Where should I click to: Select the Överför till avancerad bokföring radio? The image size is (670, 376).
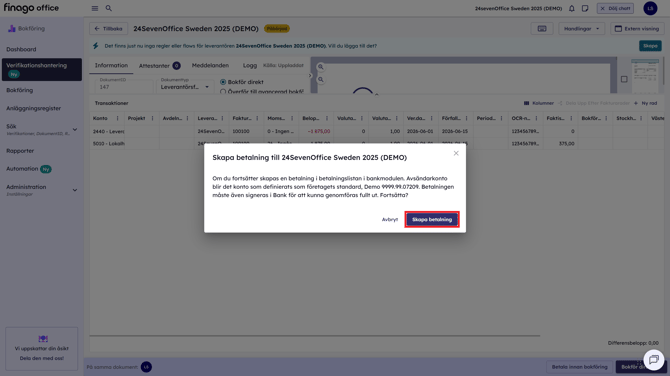pos(223,91)
